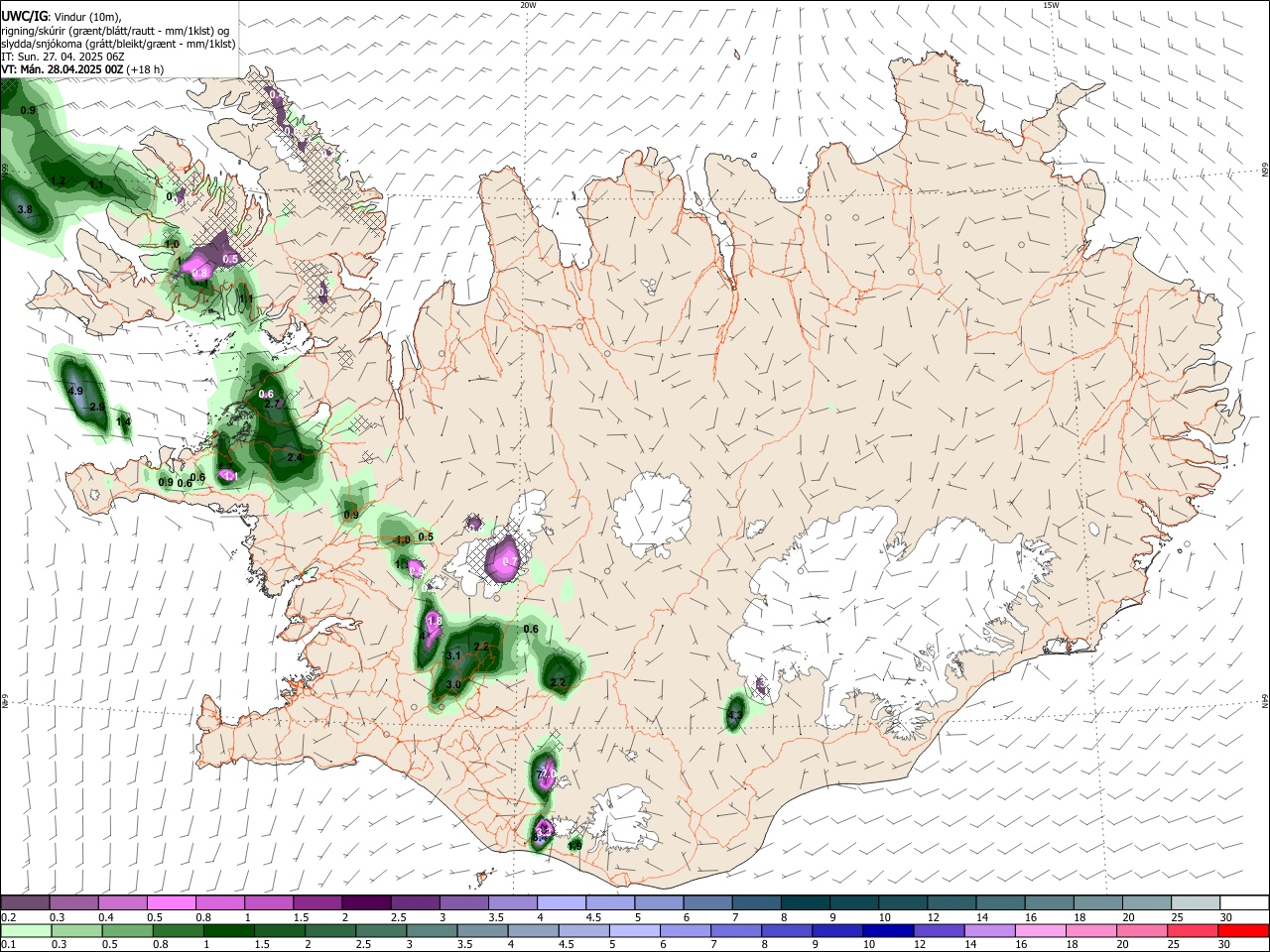
Task: Select the lavender 14 swatch in lower legend row
Action: point(989,930)
